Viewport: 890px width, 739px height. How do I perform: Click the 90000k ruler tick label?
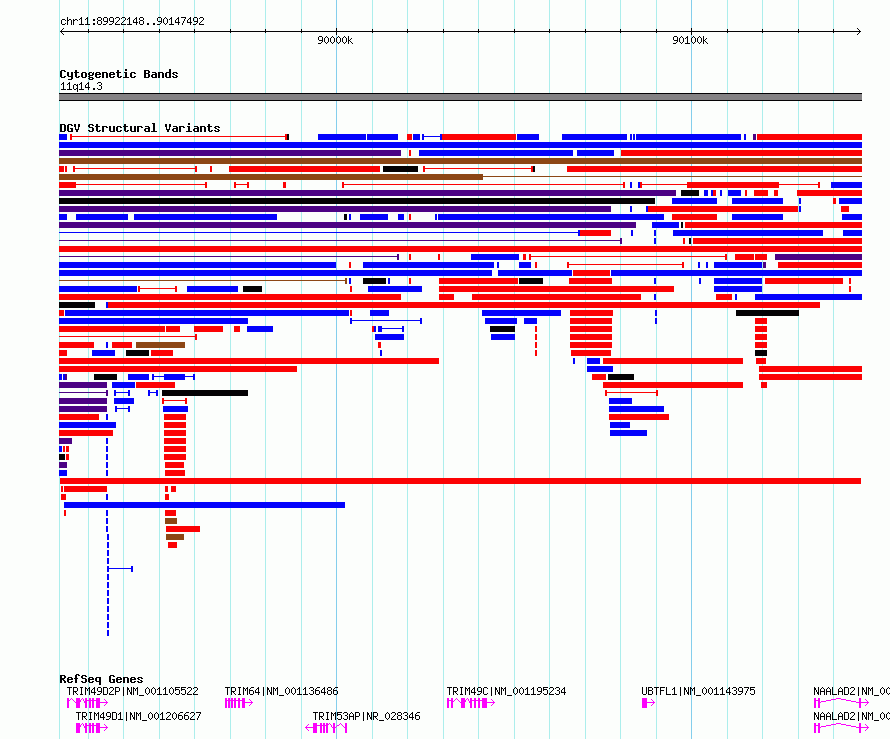click(335, 40)
